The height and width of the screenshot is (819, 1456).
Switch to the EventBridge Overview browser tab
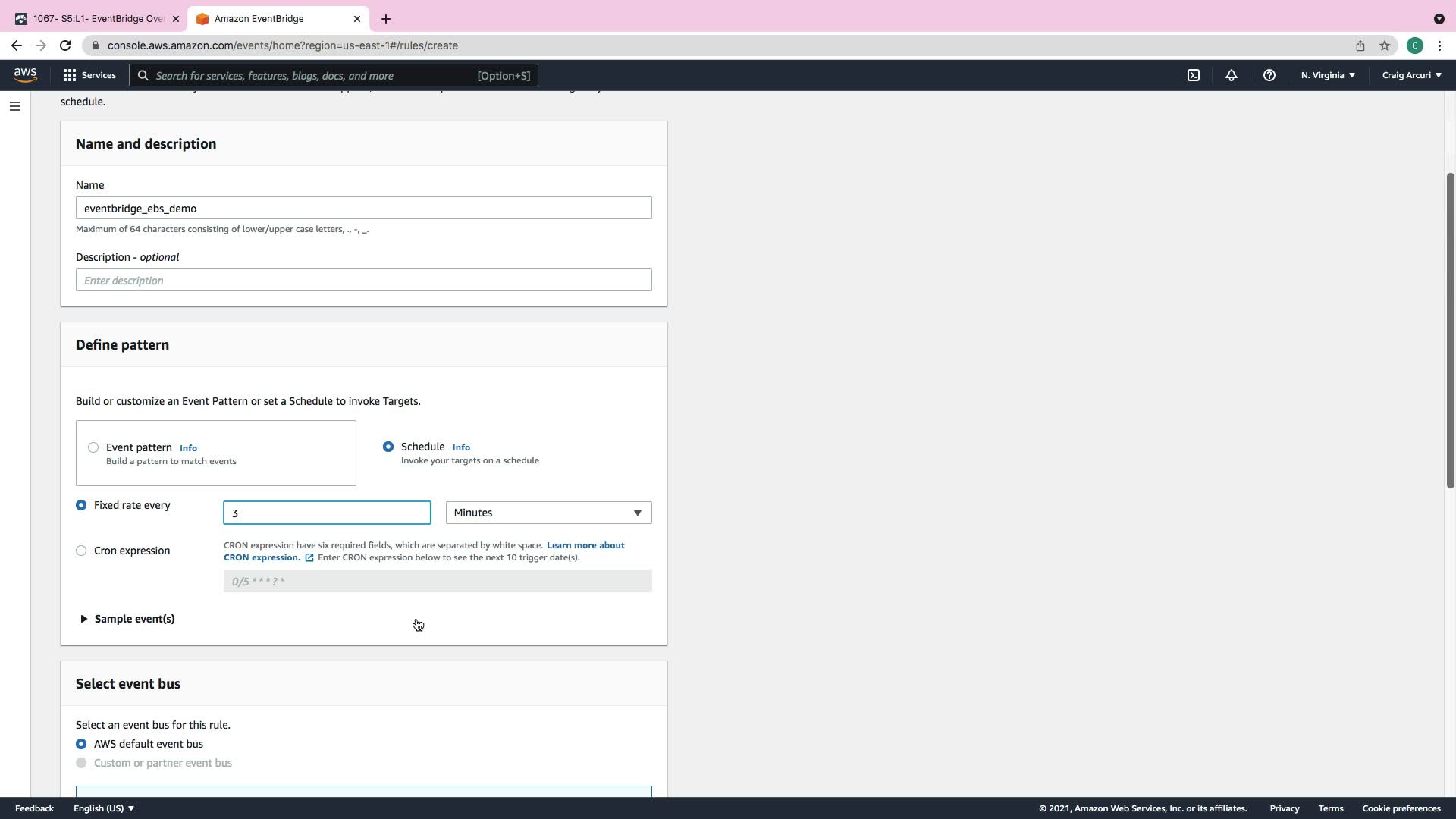98,19
